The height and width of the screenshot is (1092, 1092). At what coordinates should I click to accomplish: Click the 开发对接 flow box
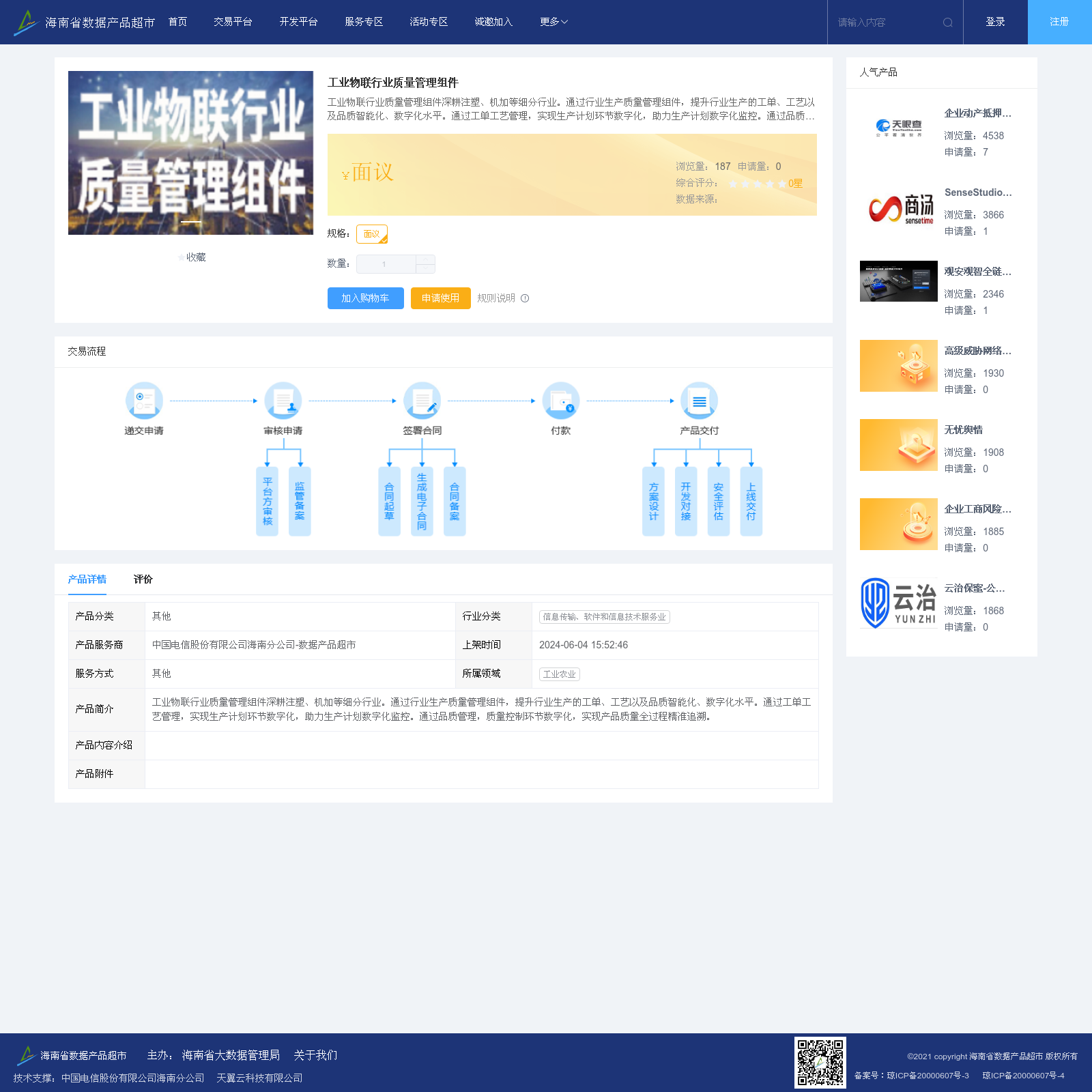point(686,502)
